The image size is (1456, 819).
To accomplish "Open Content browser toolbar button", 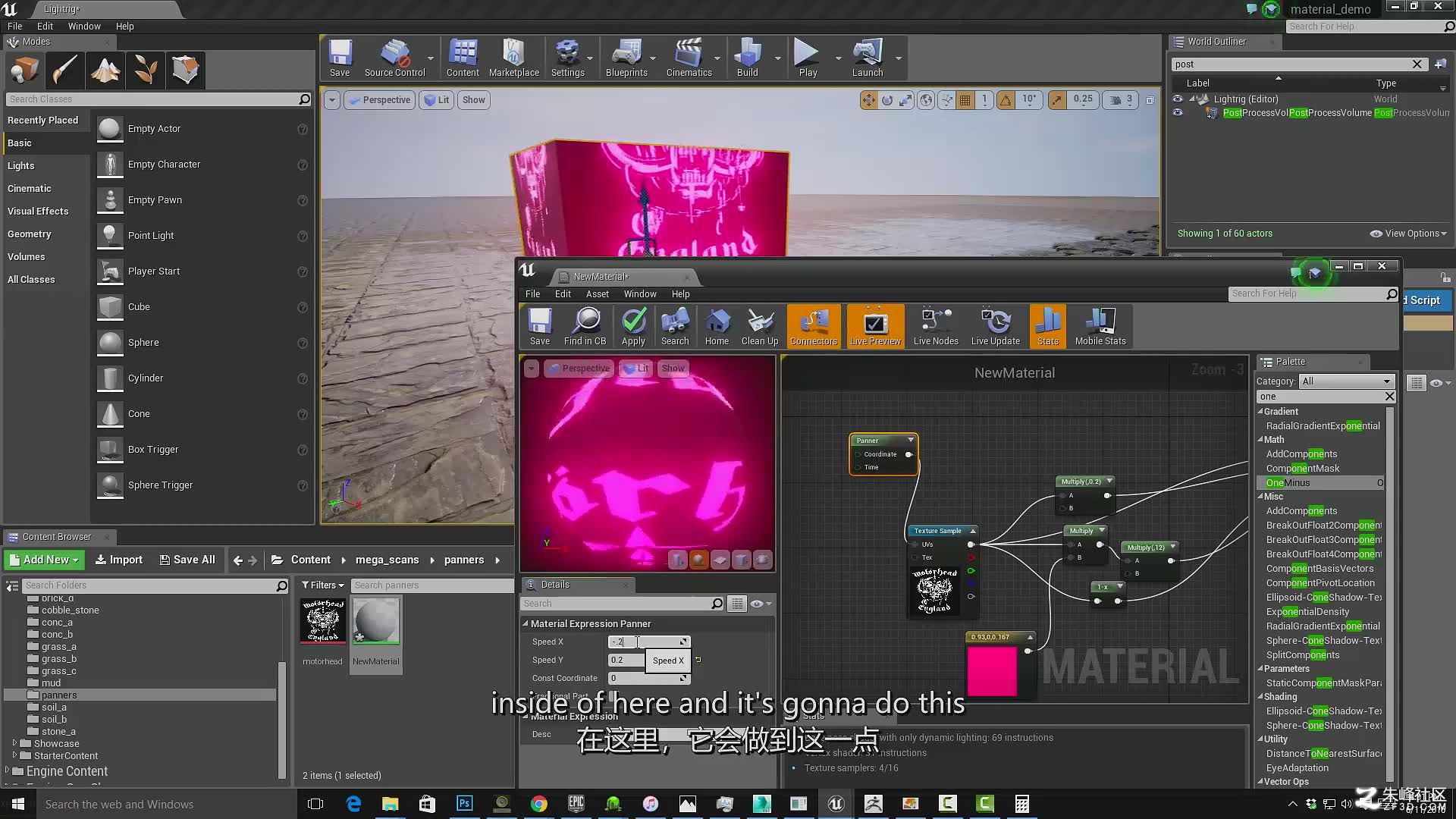I will click(x=463, y=58).
